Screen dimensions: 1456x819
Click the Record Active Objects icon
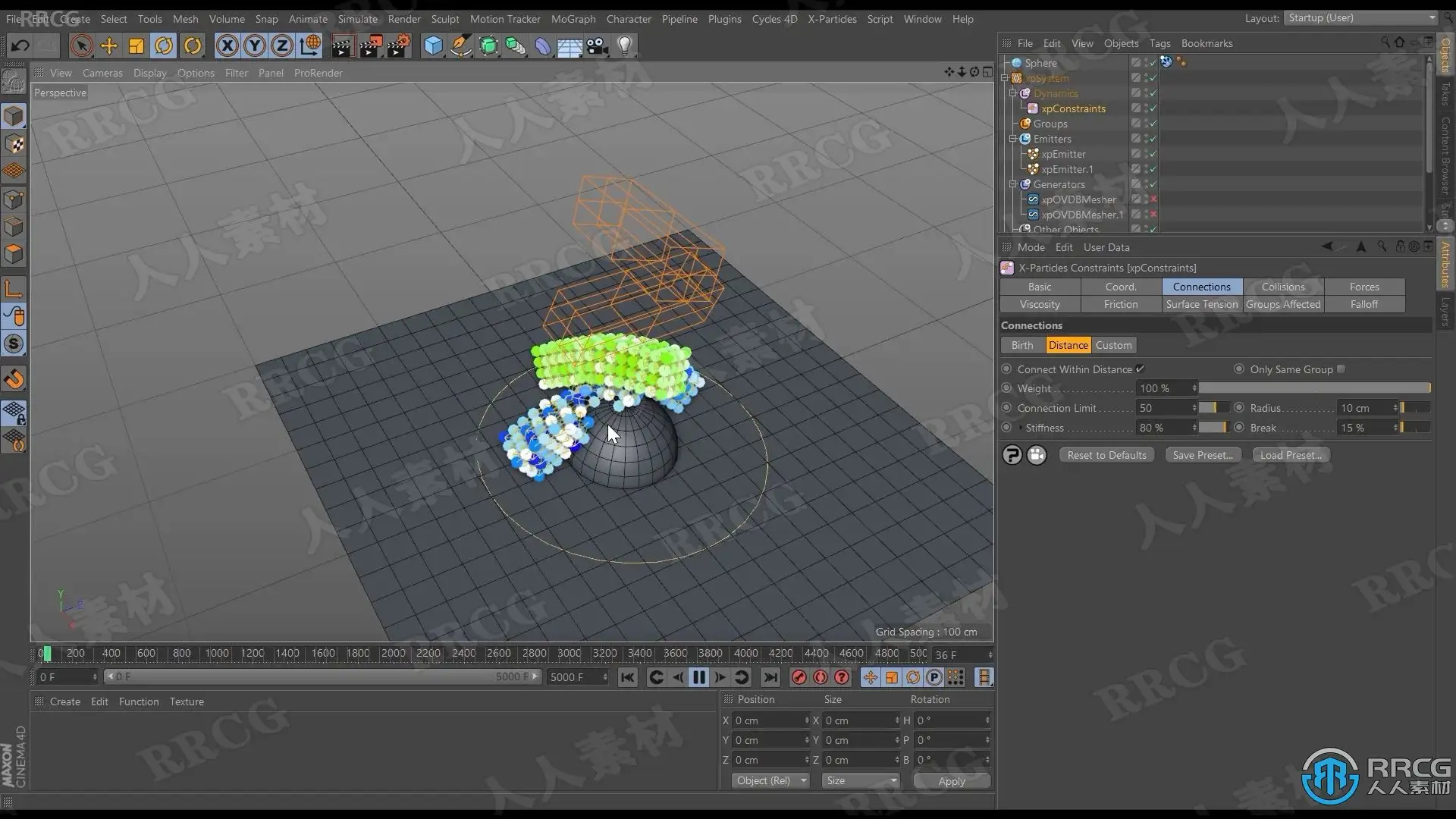tap(799, 677)
